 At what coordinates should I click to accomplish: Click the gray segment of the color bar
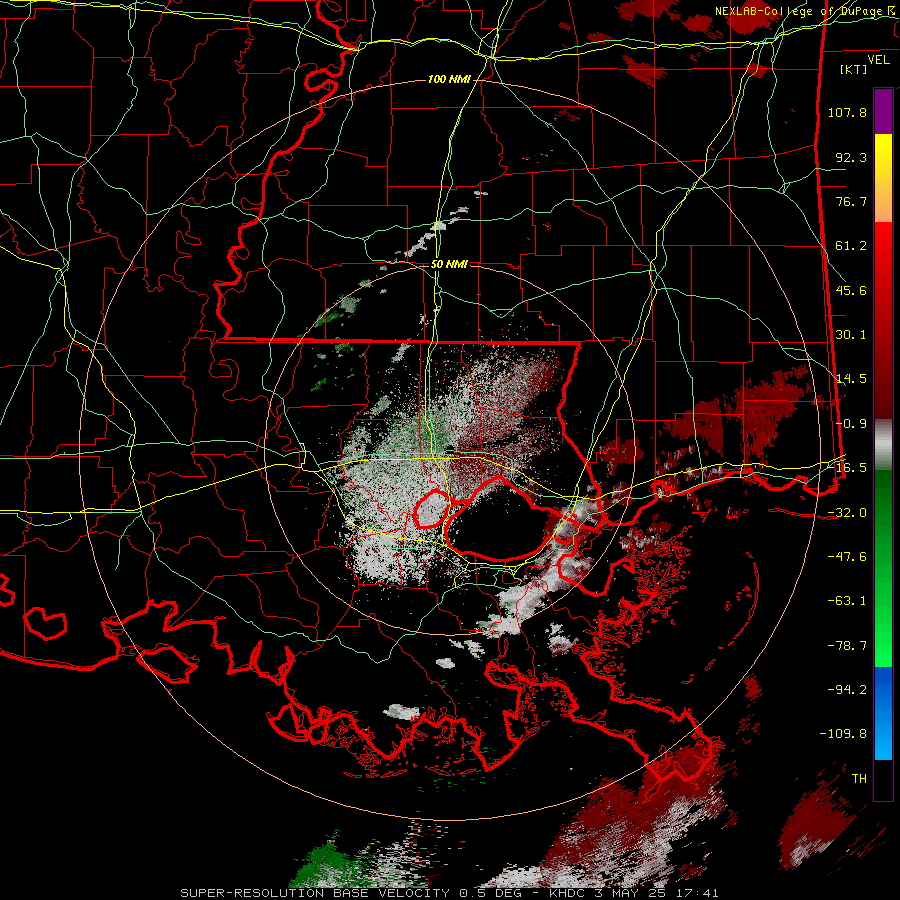click(x=883, y=445)
